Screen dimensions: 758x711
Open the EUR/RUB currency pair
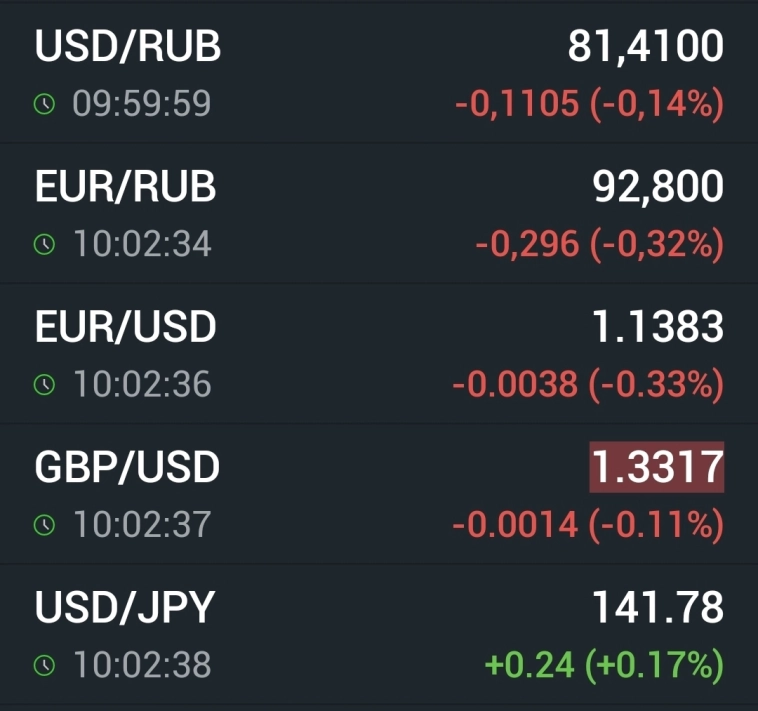click(x=125, y=187)
